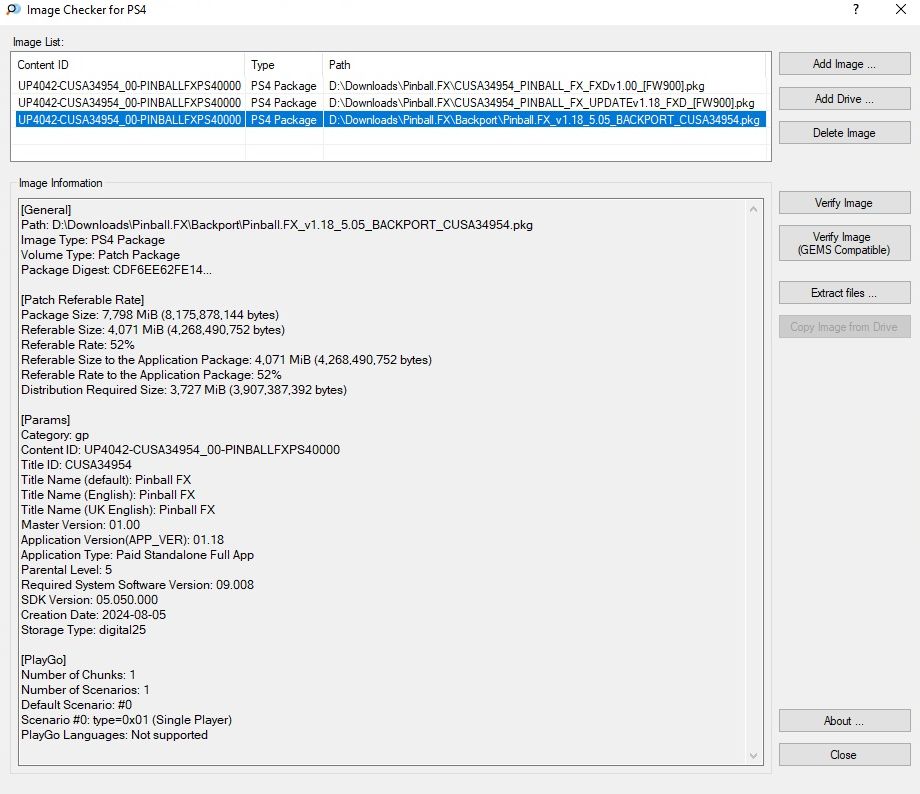The width and height of the screenshot is (920, 794).
Task: Click the Application Type: Paid Standalone line
Action: click(137, 555)
